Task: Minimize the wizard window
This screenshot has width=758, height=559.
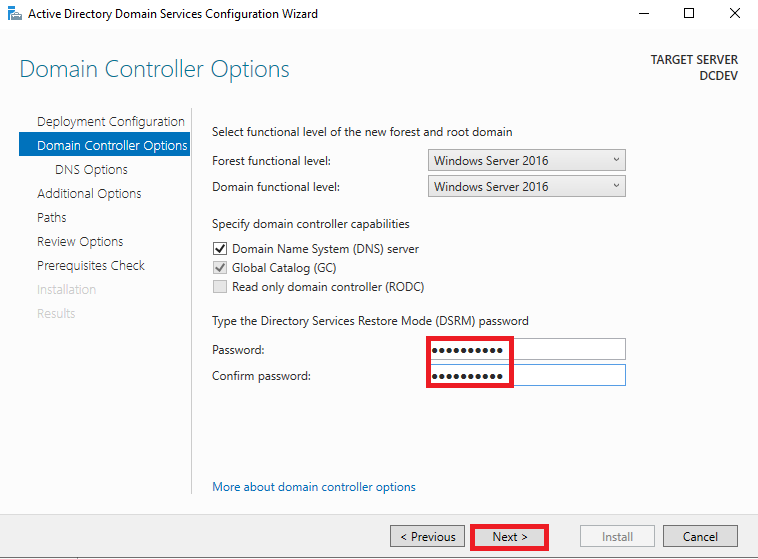Action: click(643, 14)
